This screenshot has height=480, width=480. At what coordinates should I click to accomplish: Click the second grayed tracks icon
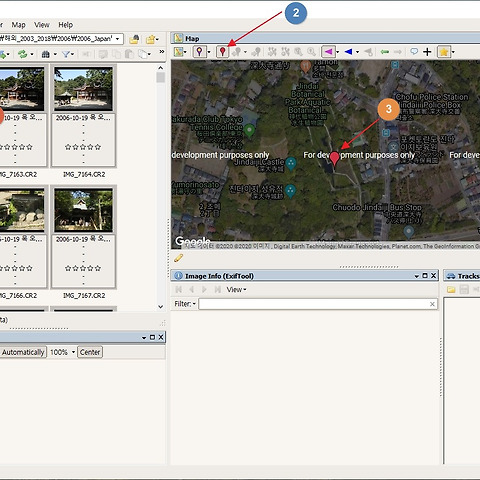[285, 52]
